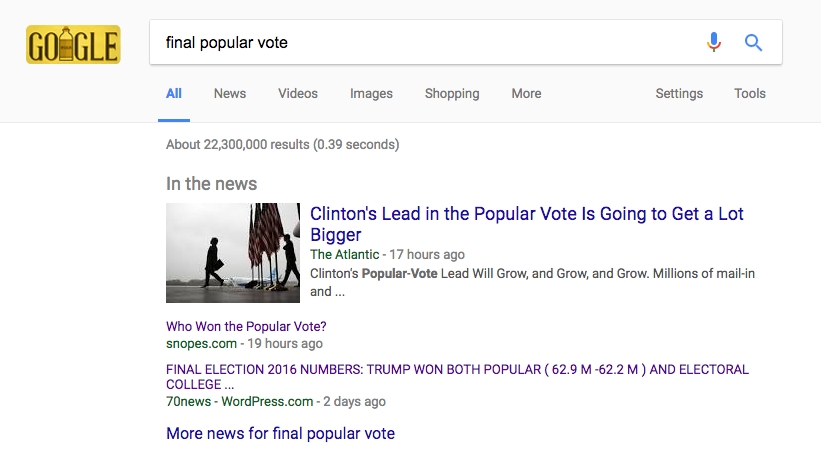Switch to the Videos tab
Screen dimensions: 821x463
(298, 94)
